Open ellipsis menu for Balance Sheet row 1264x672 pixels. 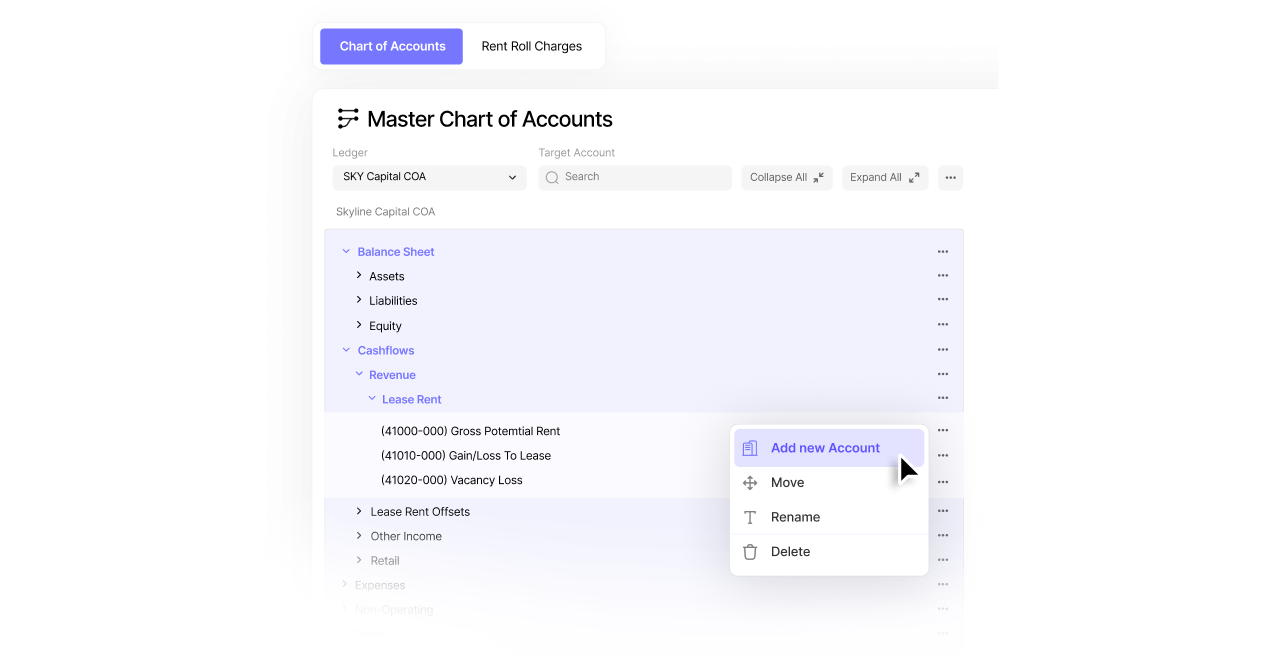coord(942,252)
